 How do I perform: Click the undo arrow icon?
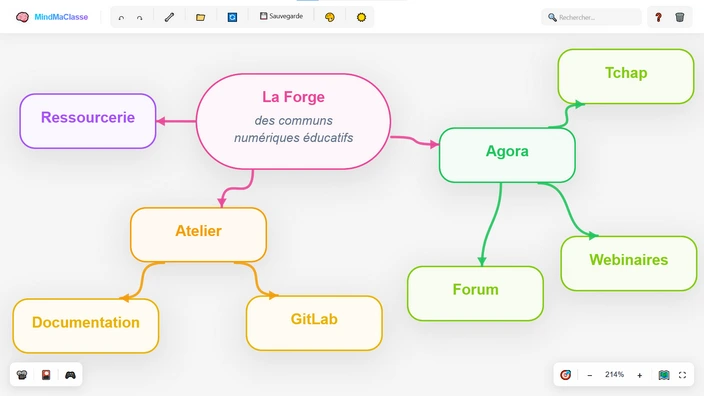[x=121, y=18]
